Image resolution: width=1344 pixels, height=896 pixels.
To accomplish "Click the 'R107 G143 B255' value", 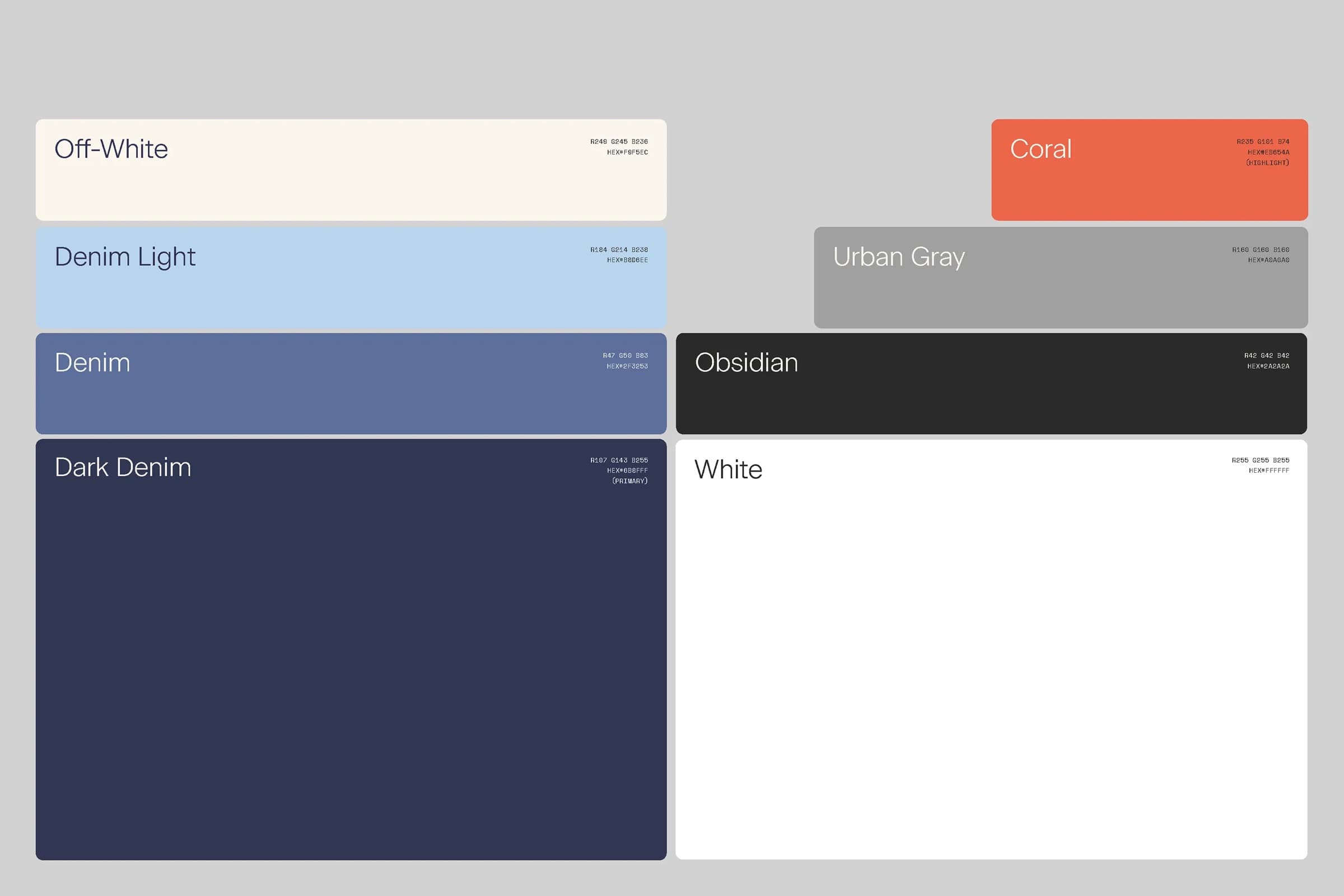I will tap(619, 460).
